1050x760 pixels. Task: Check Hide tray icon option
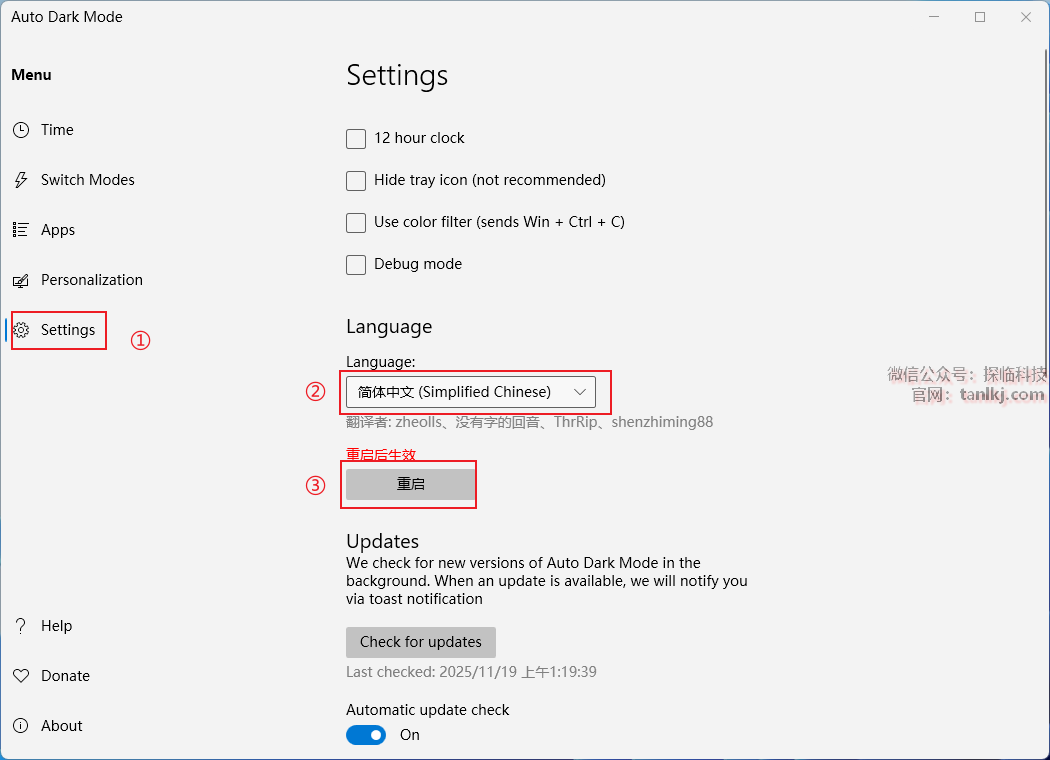pos(356,181)
